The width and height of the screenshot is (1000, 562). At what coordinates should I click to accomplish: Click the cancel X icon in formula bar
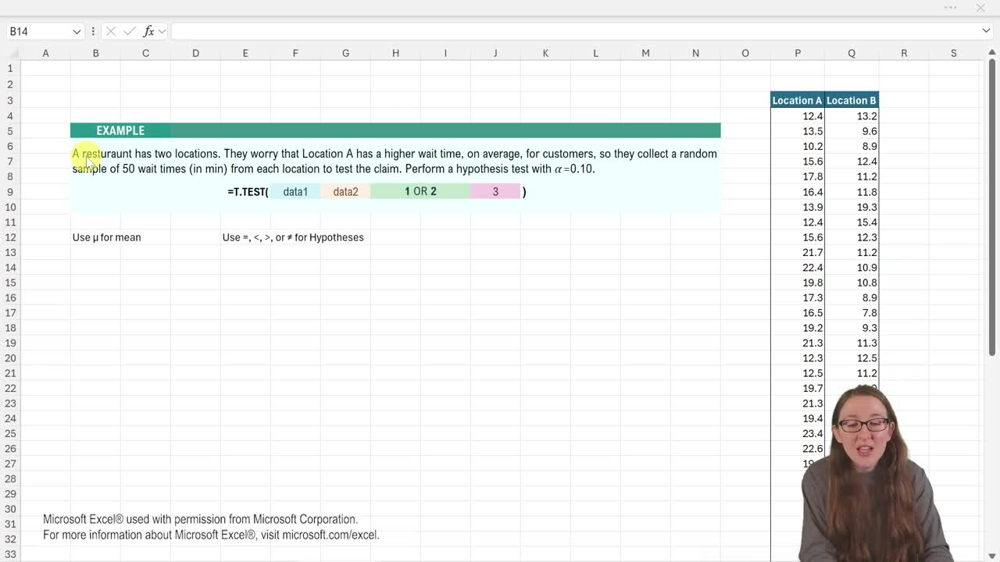point(110,31)
